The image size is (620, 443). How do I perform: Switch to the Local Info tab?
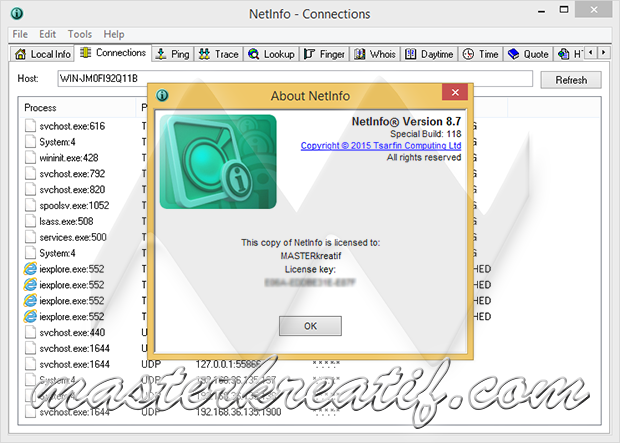pos(42,54)
